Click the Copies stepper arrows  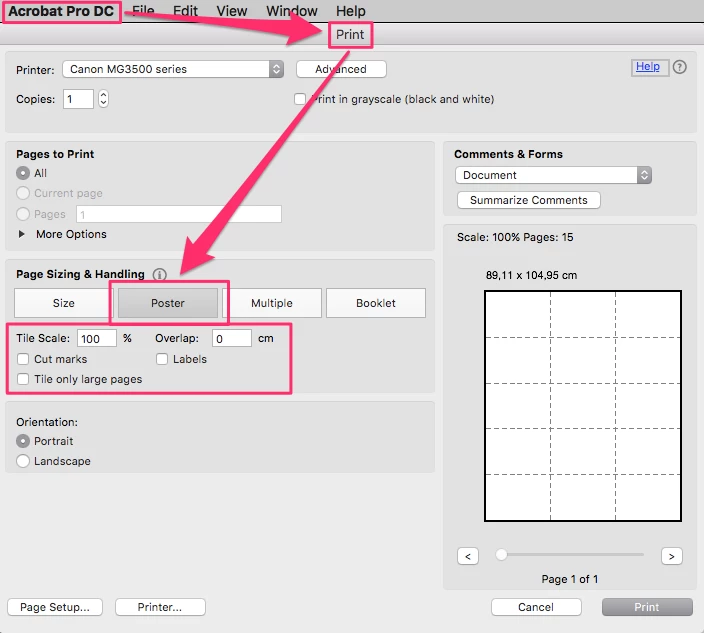103,99
